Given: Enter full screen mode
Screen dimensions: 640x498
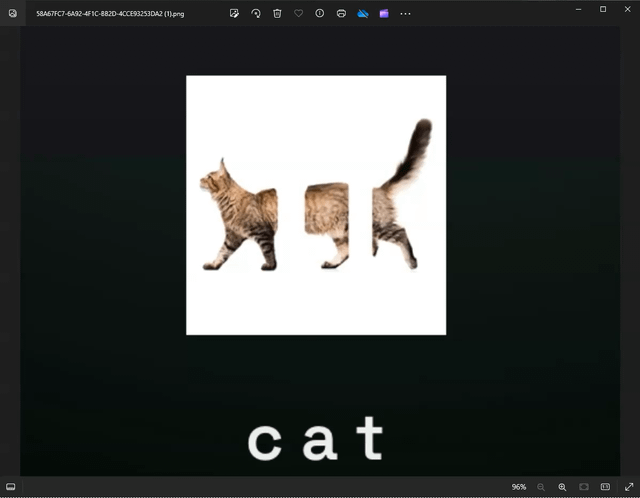Looking at the screenshot, I should tap(629, 487).
